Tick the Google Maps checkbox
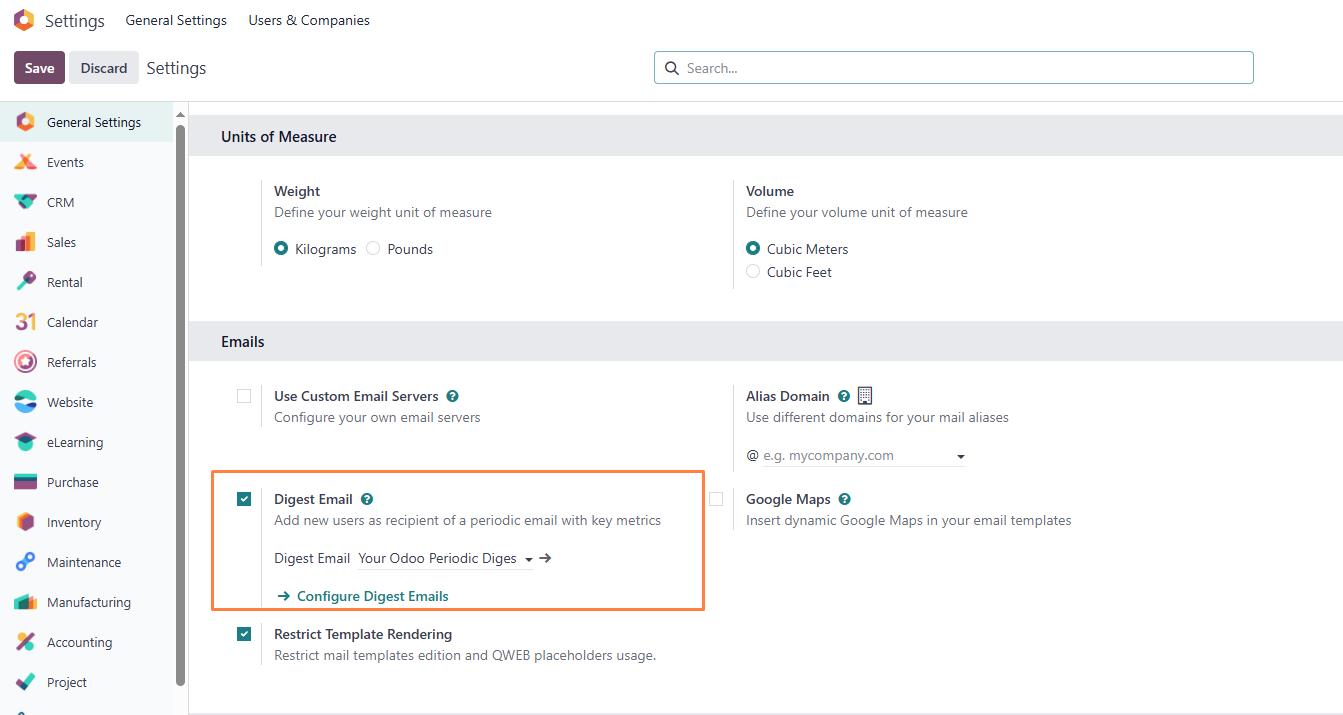 coord(716,499)
